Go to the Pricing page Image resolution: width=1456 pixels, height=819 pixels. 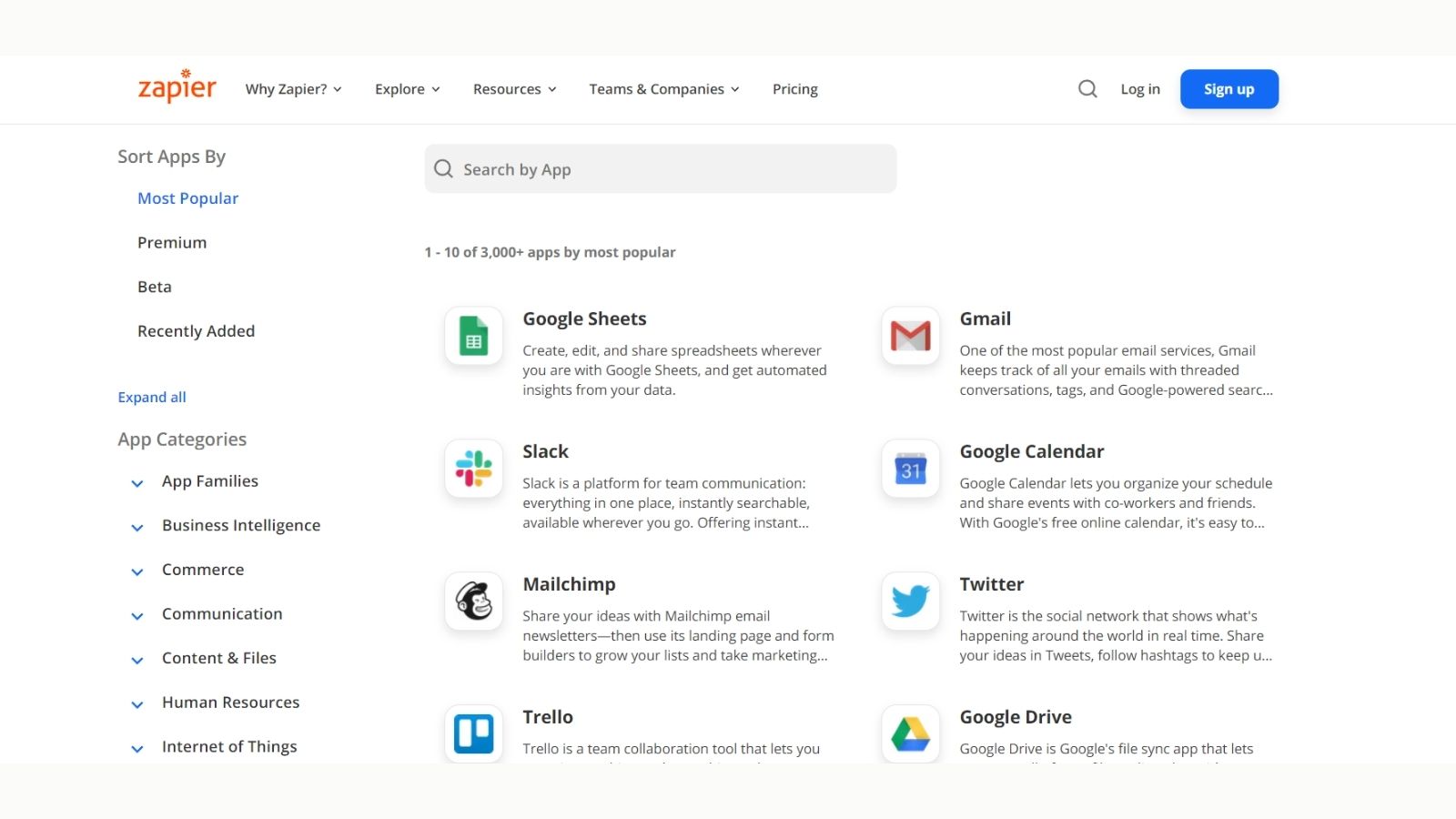pos(795,89)
